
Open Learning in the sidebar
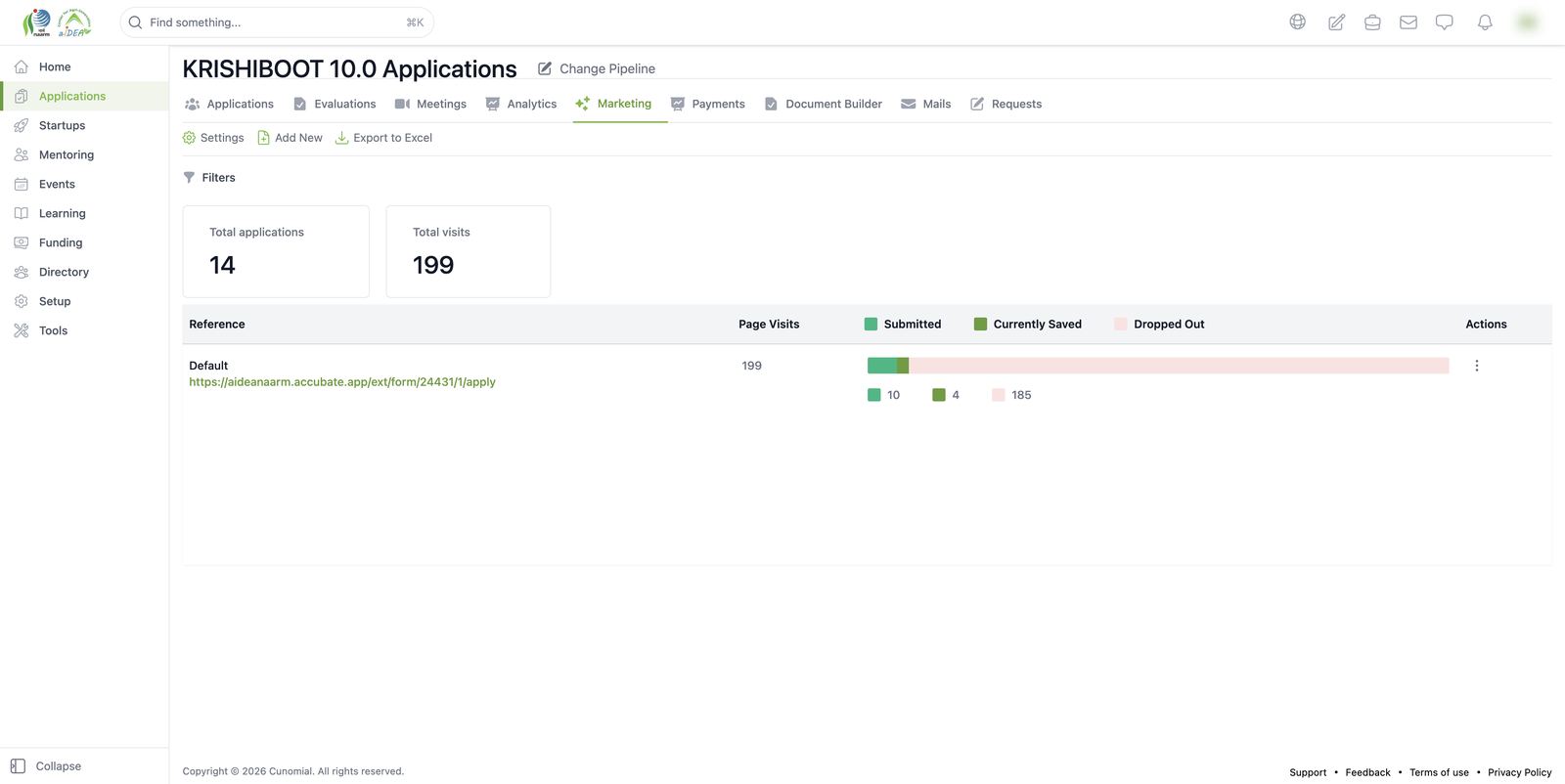pos(84,213)
